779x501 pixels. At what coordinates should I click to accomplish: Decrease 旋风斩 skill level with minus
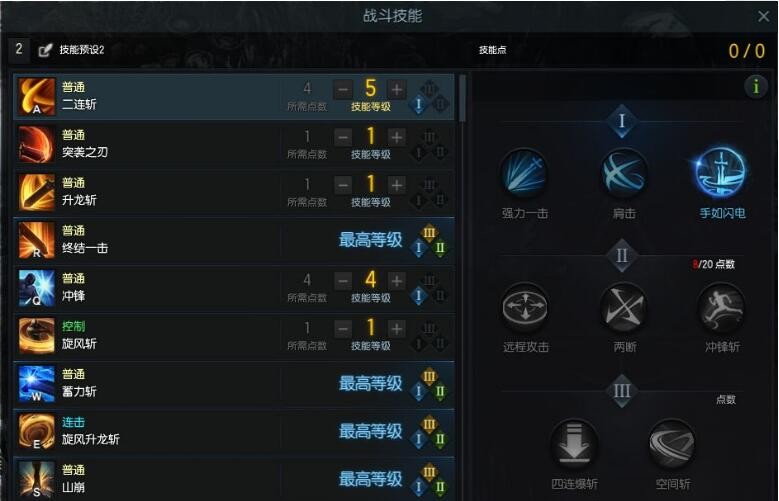pyautogui.click(x=343, y=329)
